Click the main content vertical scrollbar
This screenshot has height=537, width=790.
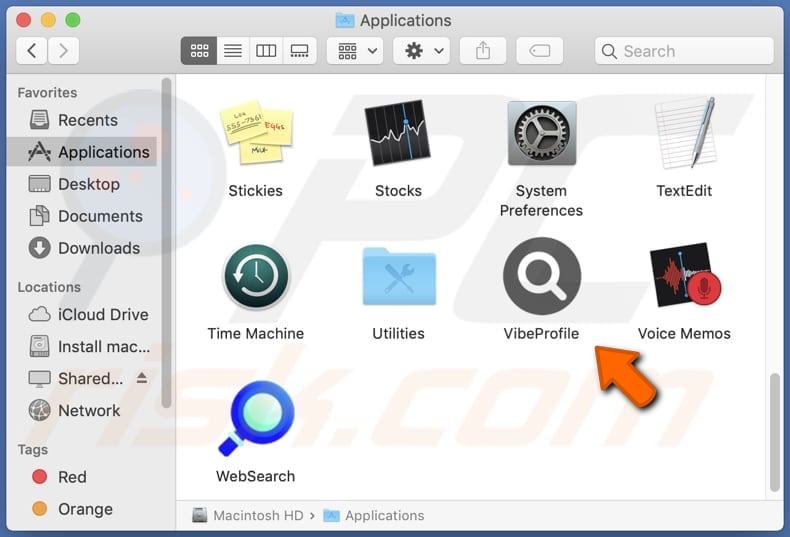(x=775, y=432)
